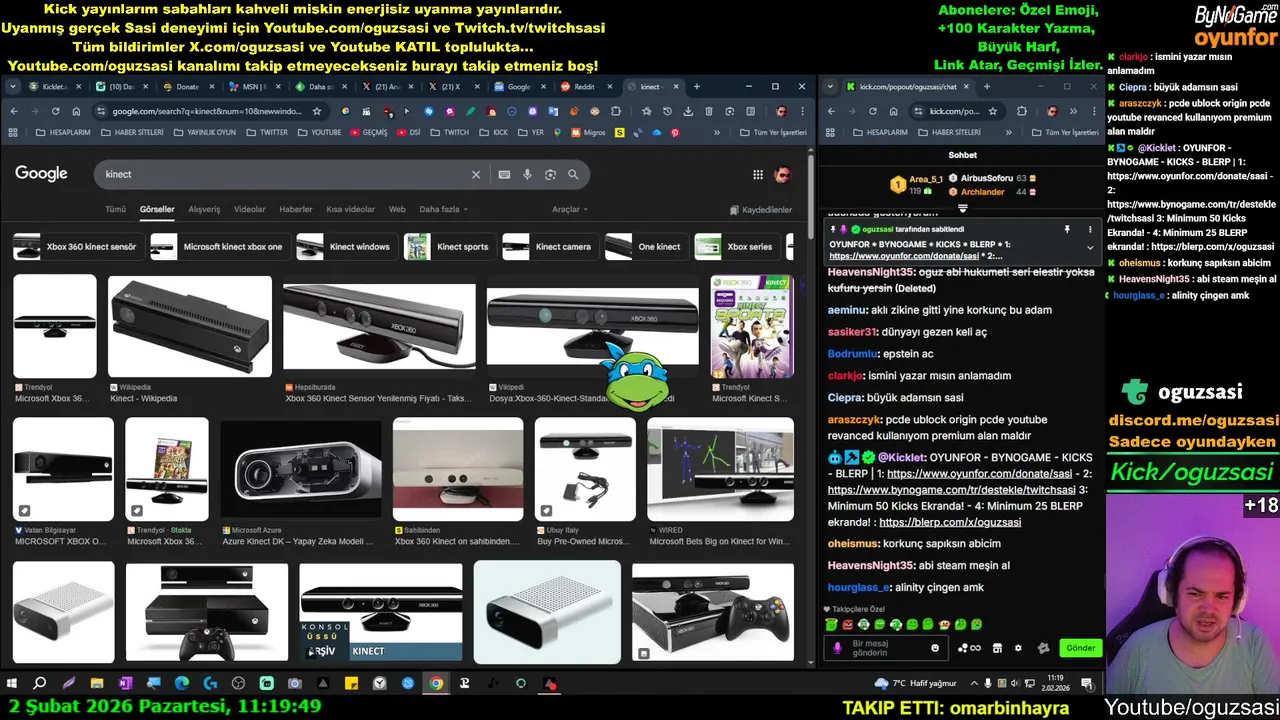Click the Google account avatar on results page

point(783,174)
